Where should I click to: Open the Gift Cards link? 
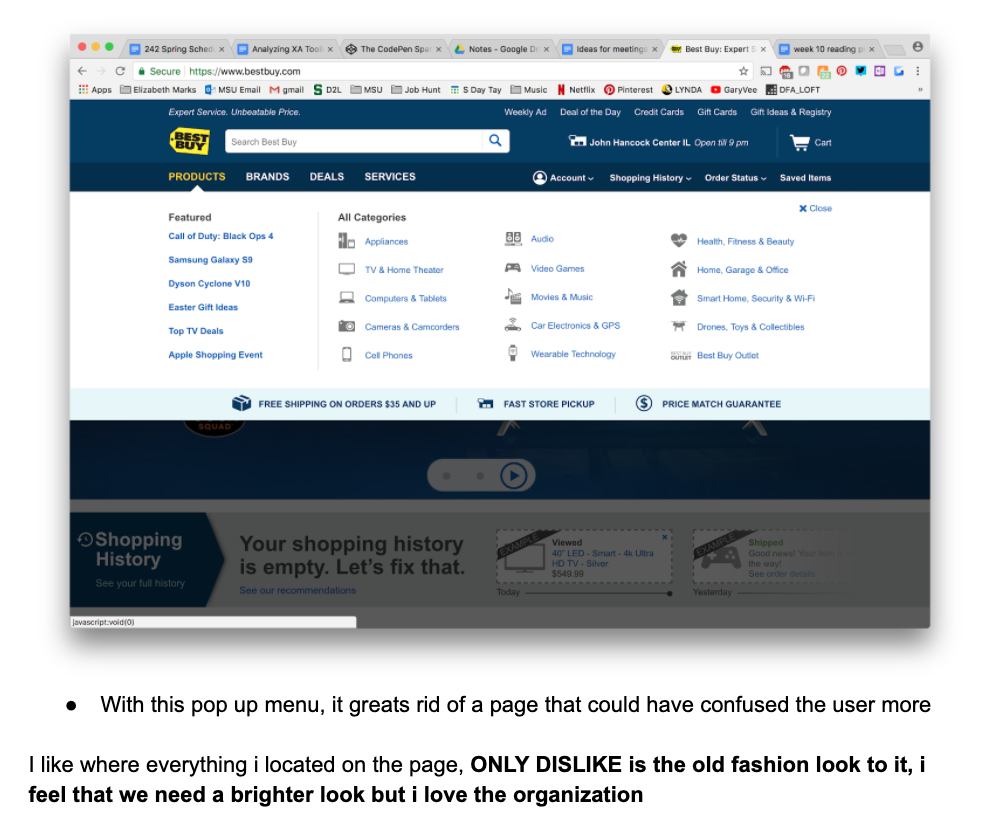717,112
